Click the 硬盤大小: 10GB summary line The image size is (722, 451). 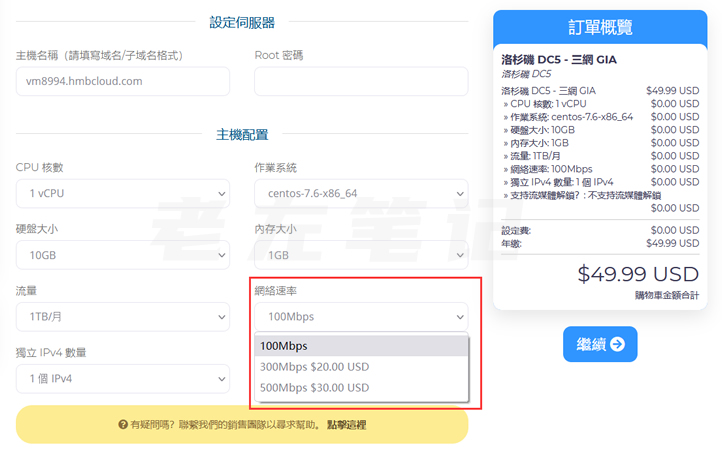(x=600, y=130)
